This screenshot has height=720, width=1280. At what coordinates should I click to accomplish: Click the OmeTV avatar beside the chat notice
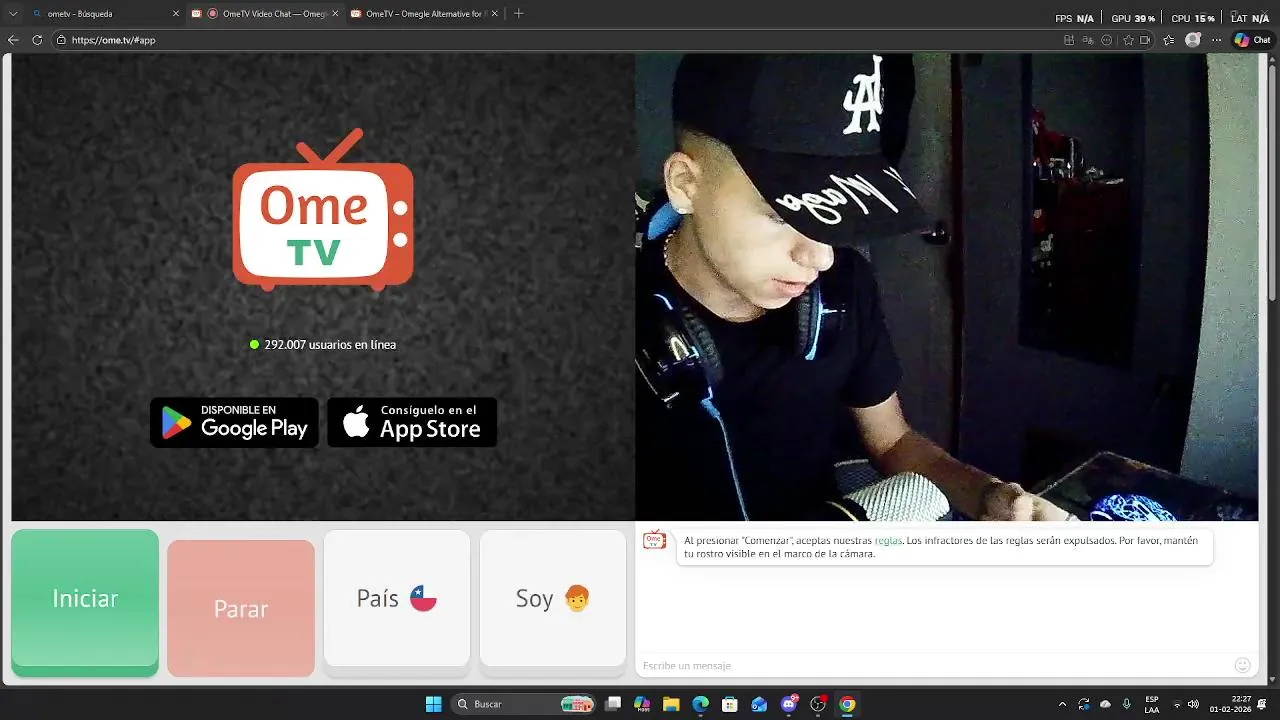point(654,540)
